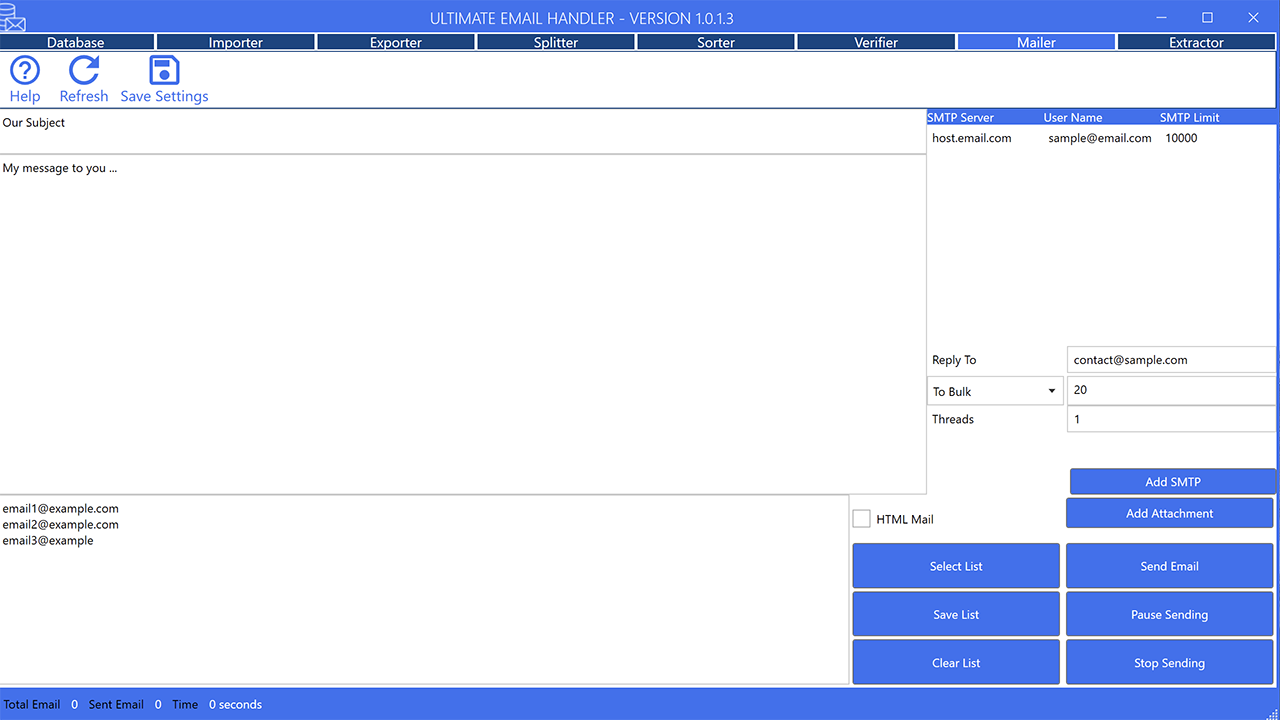The image size is (1280, 720).
Task: Click the Add SMTP button
Action: [x=1172, y=481]
